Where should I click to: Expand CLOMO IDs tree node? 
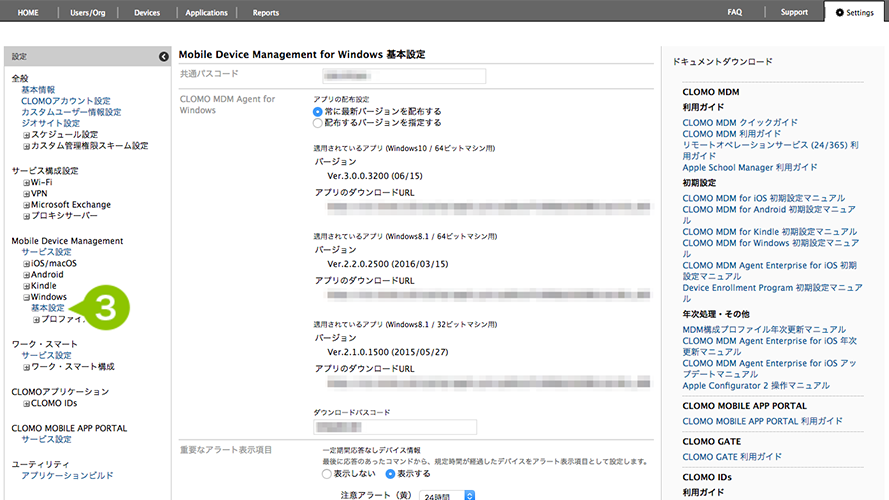tap(26, 404)
